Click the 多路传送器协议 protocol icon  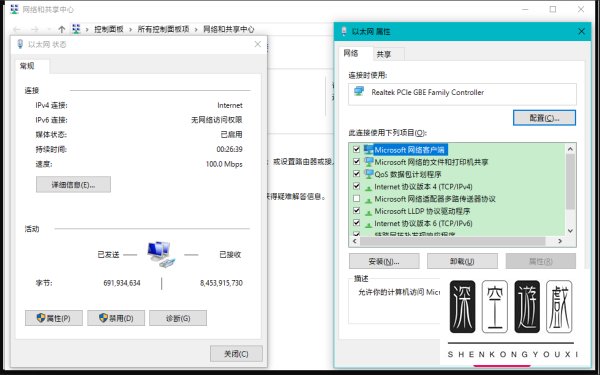368,200
